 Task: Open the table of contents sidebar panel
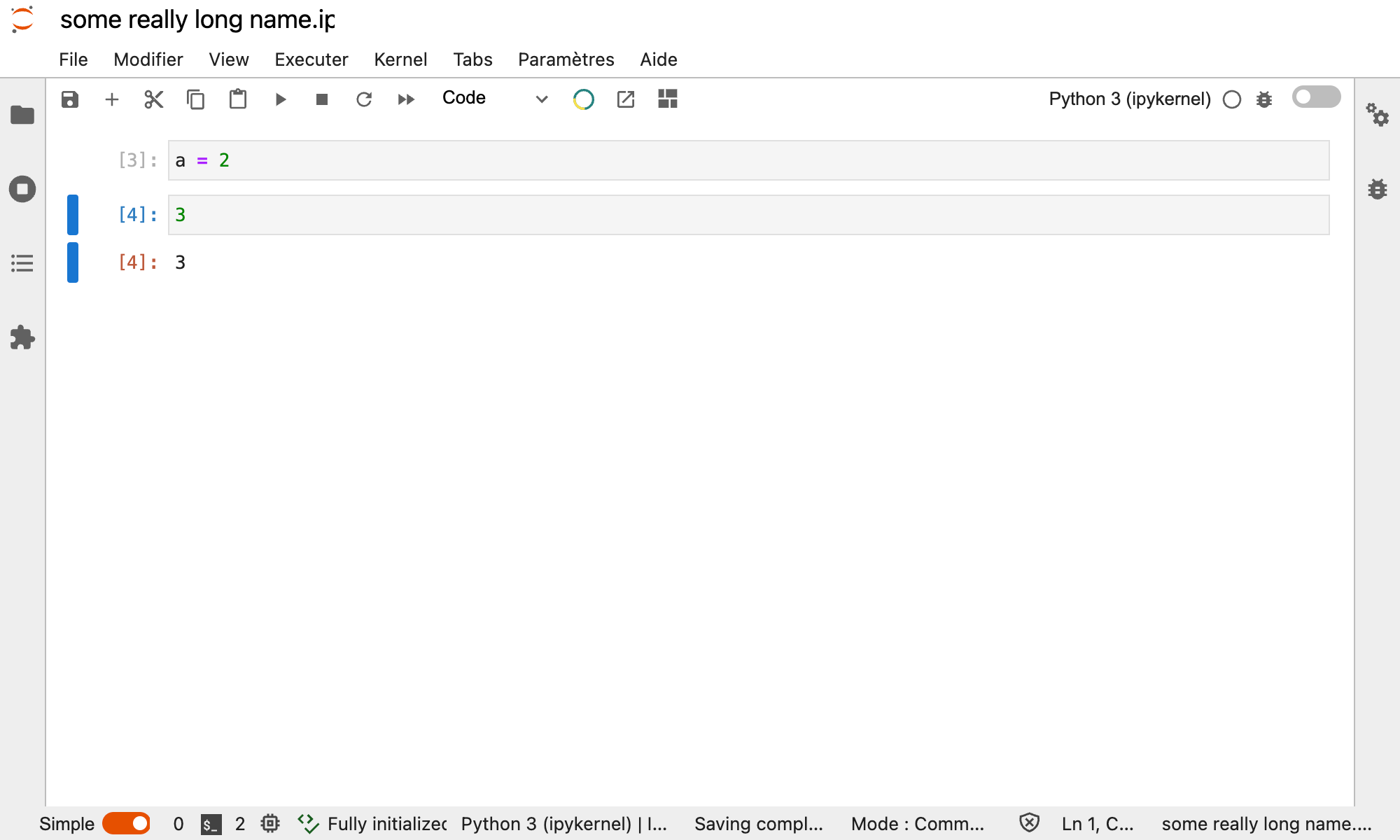click(22, 263)
